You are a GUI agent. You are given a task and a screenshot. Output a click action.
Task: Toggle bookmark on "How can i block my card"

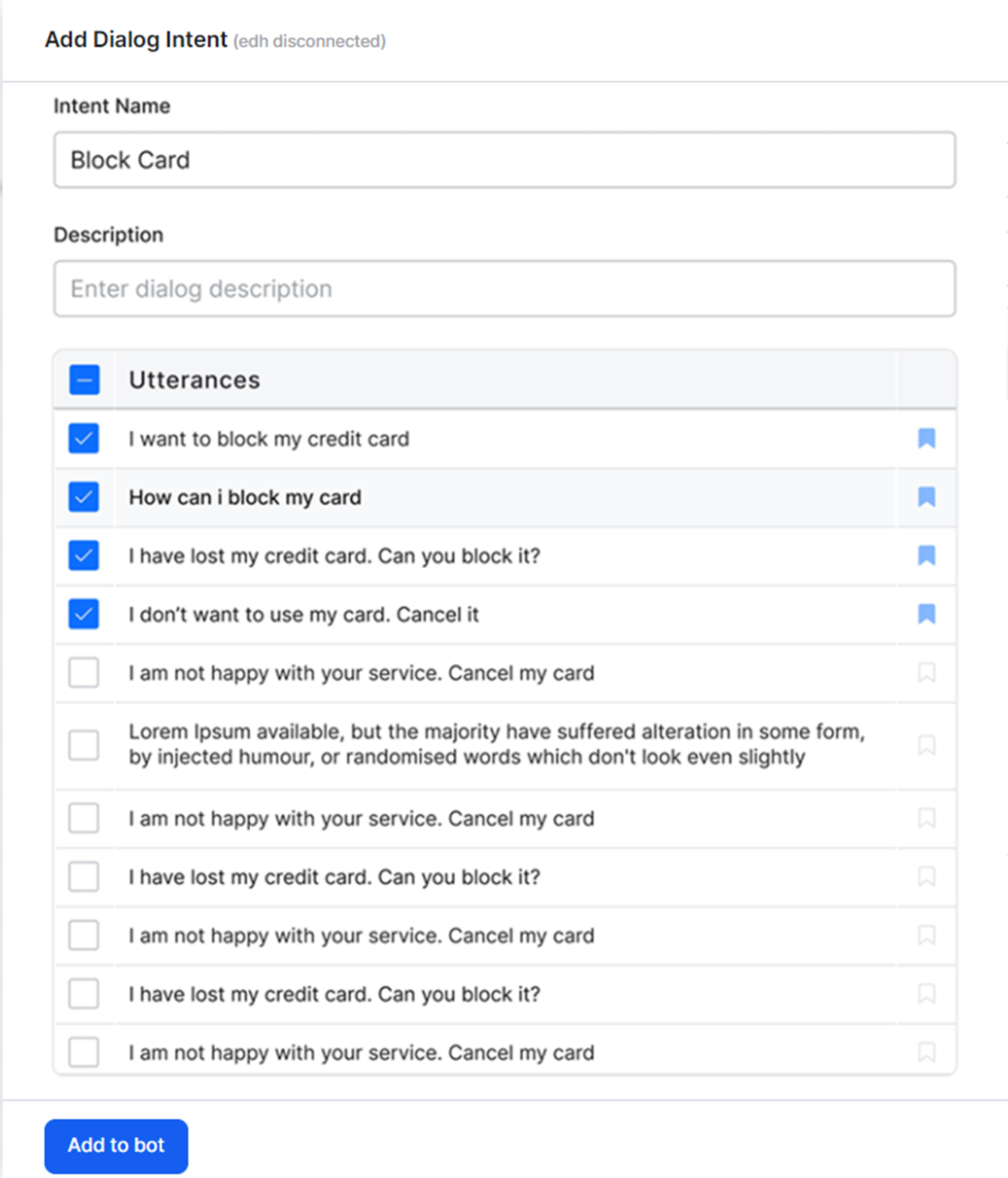click(x=926, y=497)
